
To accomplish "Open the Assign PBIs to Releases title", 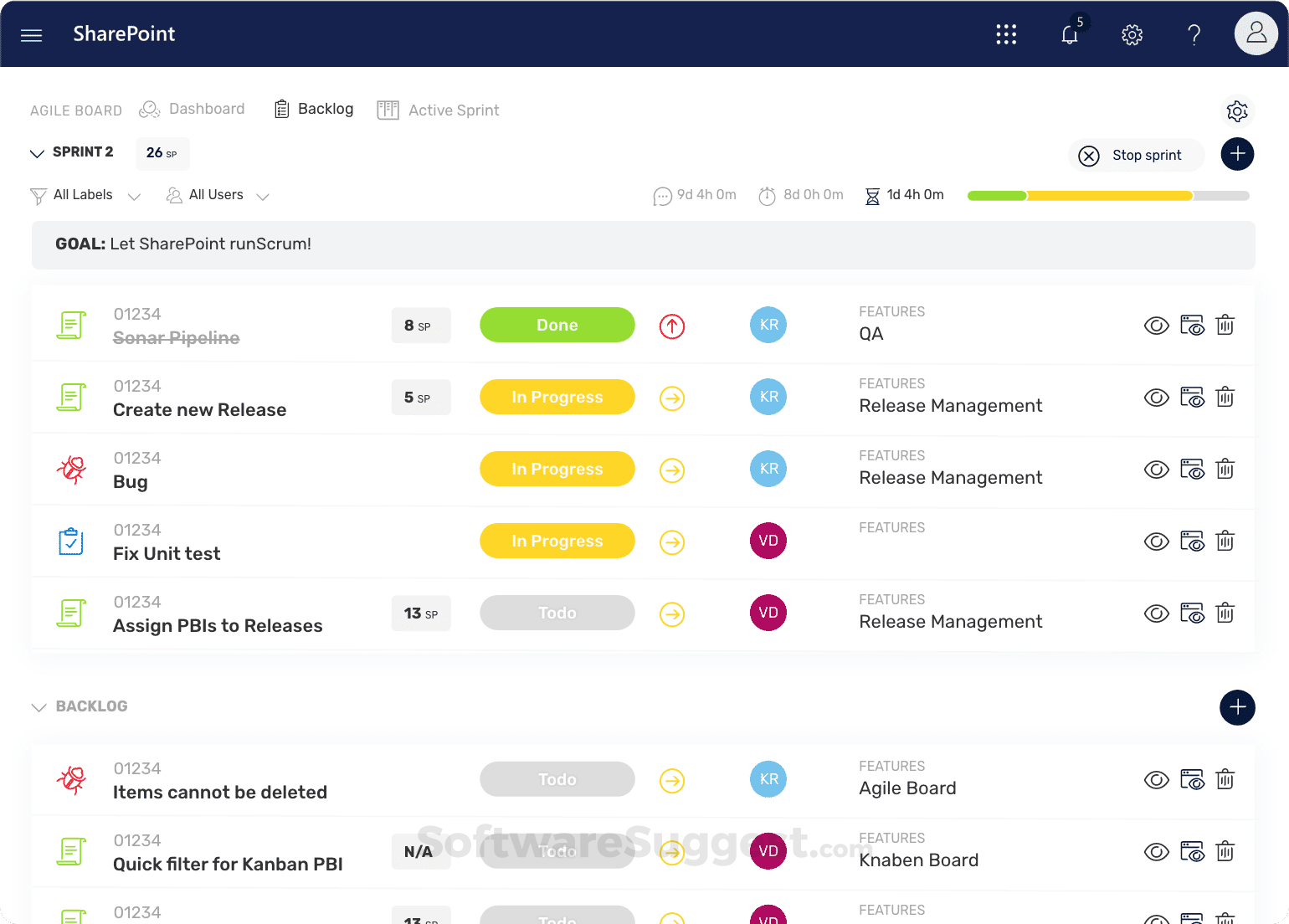I will tap(218, 626).
